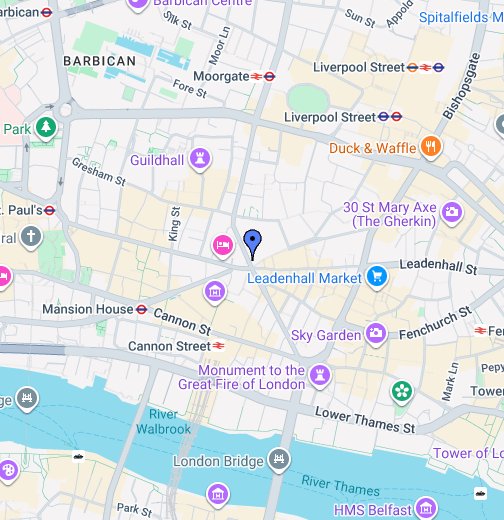Open the Sky Garden camera icon

376,334
